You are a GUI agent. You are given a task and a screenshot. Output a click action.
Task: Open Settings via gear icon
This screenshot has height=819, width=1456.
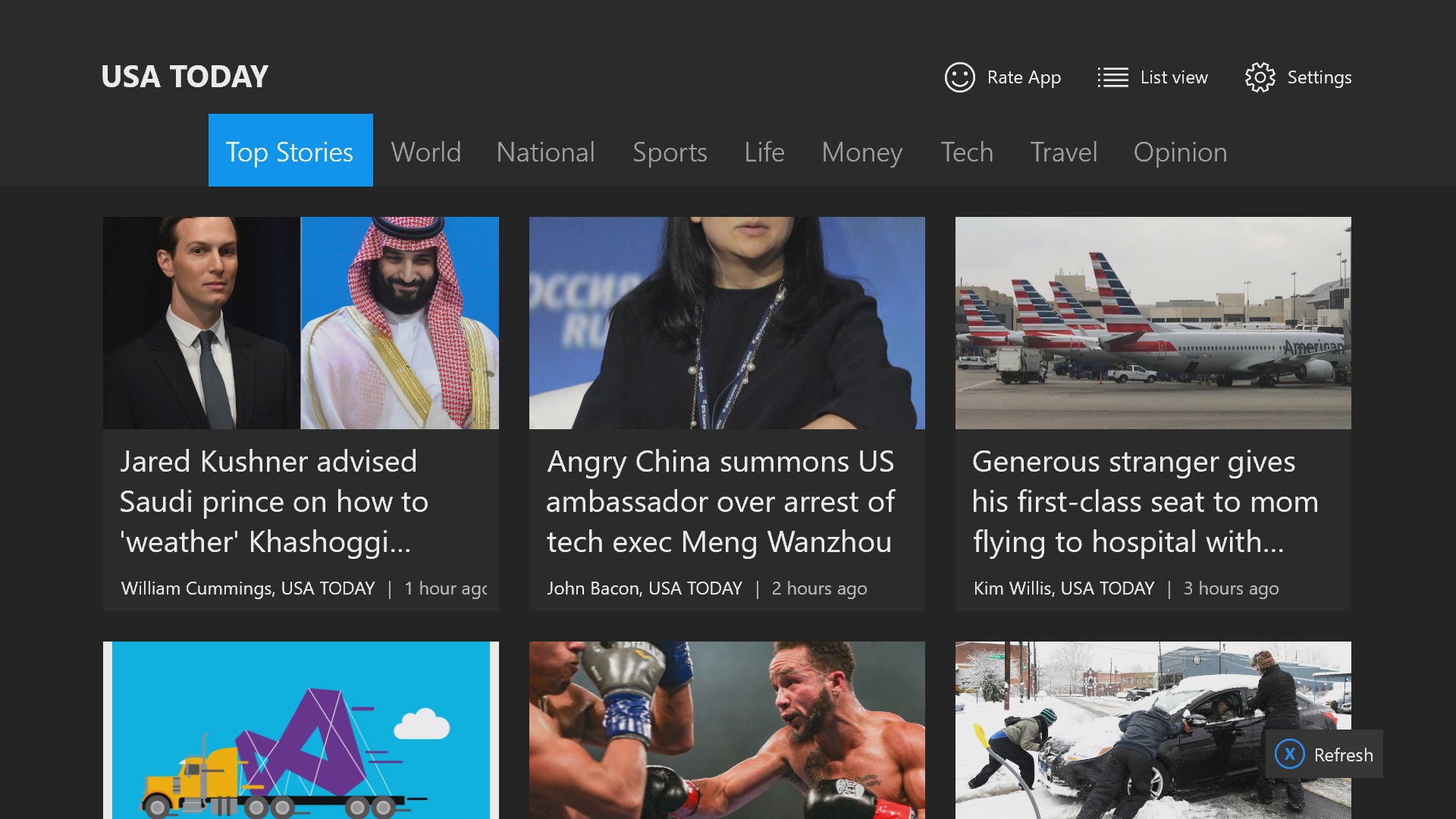pos(1260,77)
